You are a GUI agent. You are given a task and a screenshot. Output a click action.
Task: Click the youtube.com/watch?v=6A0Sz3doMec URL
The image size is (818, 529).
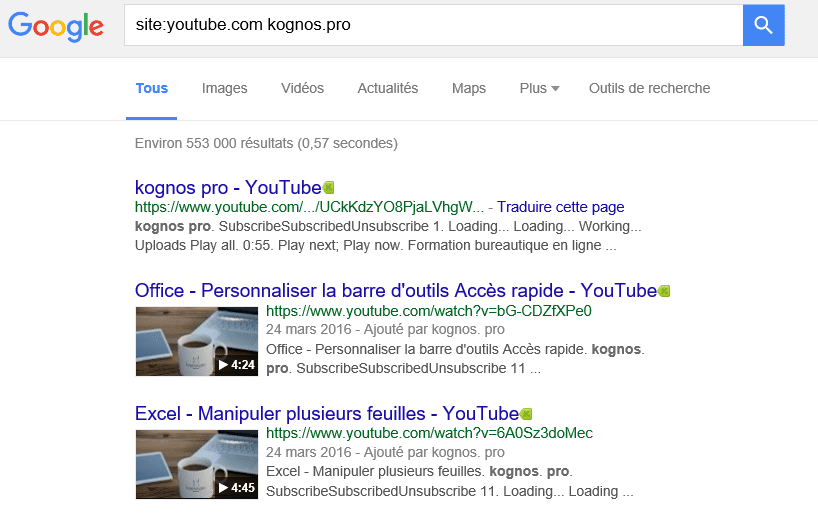click(429, 433)
